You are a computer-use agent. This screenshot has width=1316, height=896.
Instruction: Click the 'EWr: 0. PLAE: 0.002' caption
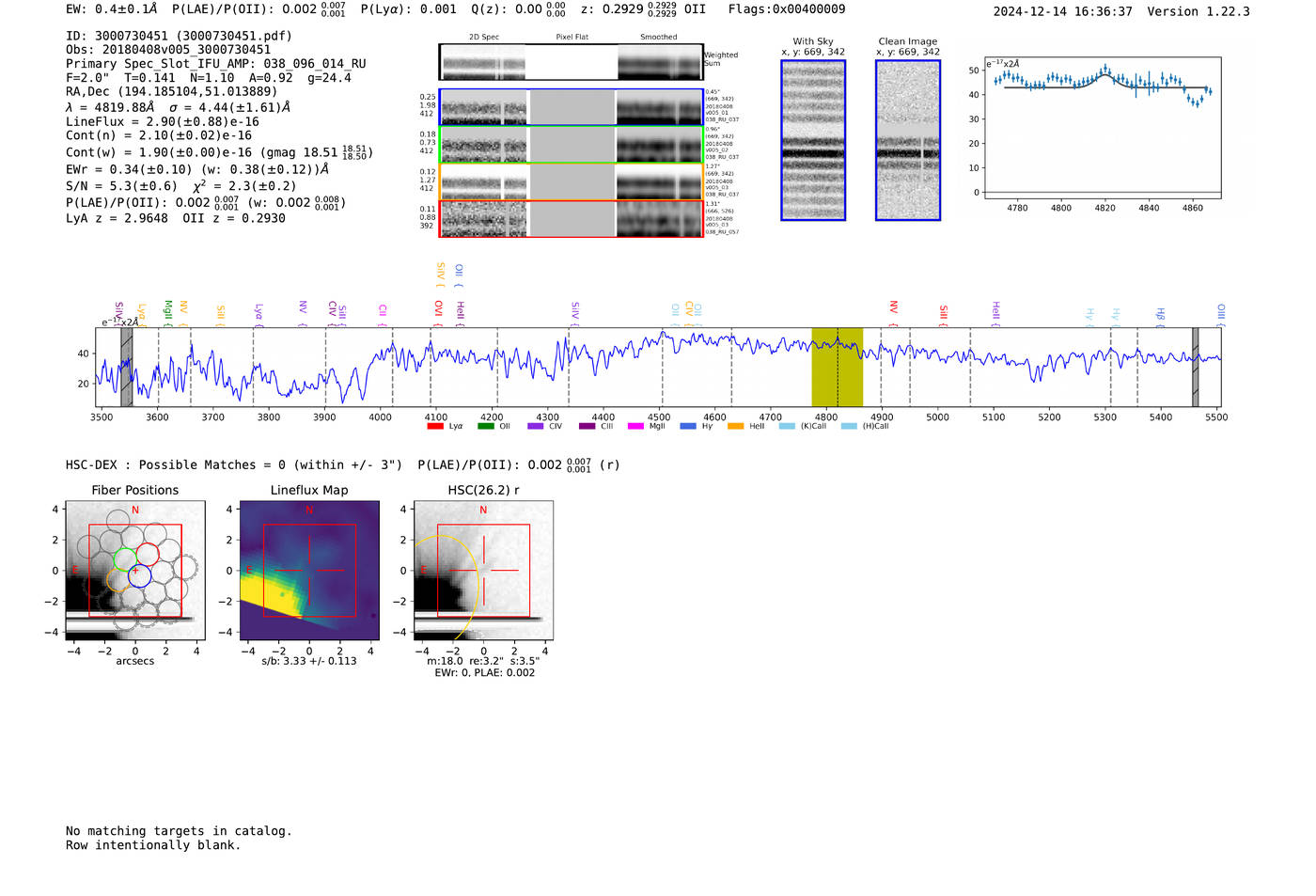pyautogui.click(x=485, y=672)
